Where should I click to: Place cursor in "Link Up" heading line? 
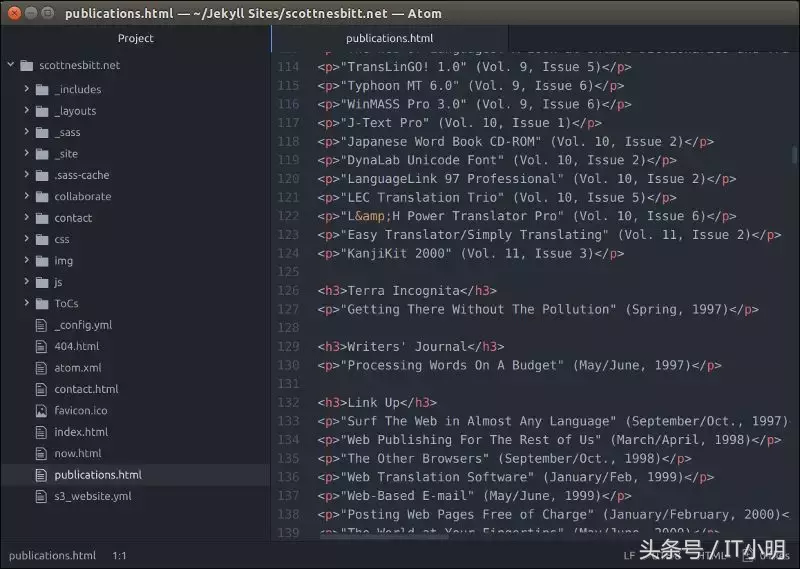pos(377,402)
